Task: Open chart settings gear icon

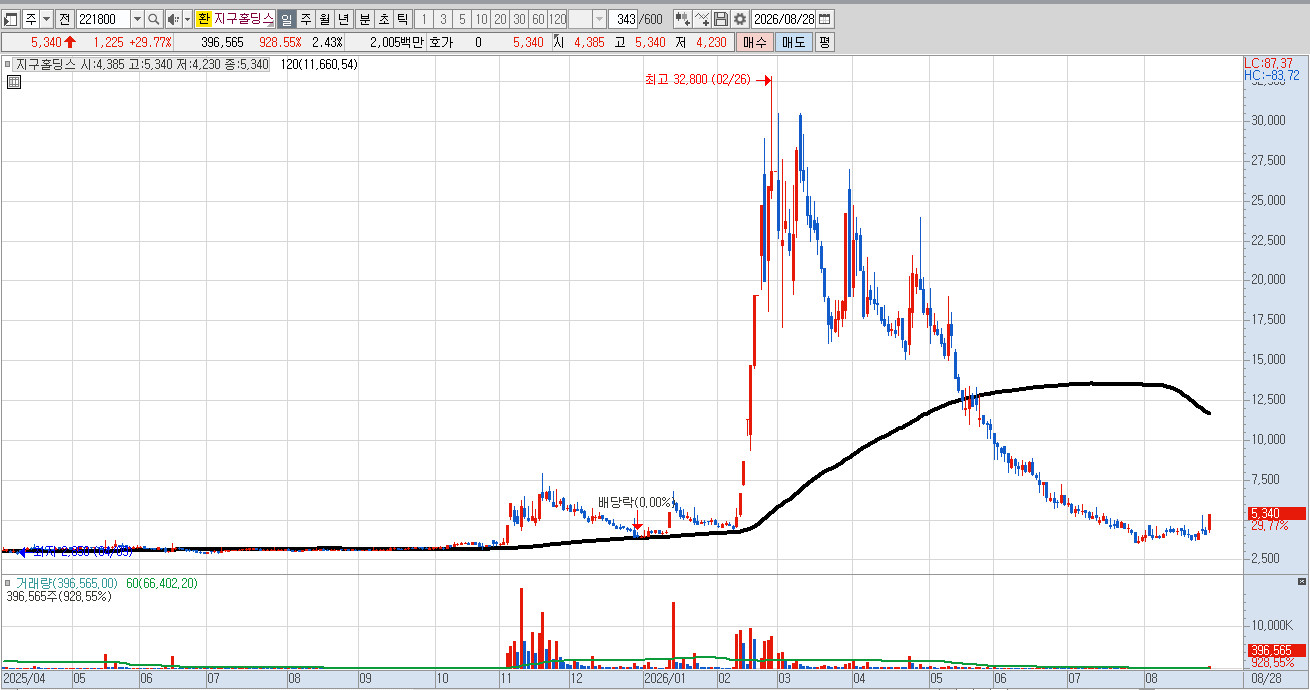Action: [740, 19]
